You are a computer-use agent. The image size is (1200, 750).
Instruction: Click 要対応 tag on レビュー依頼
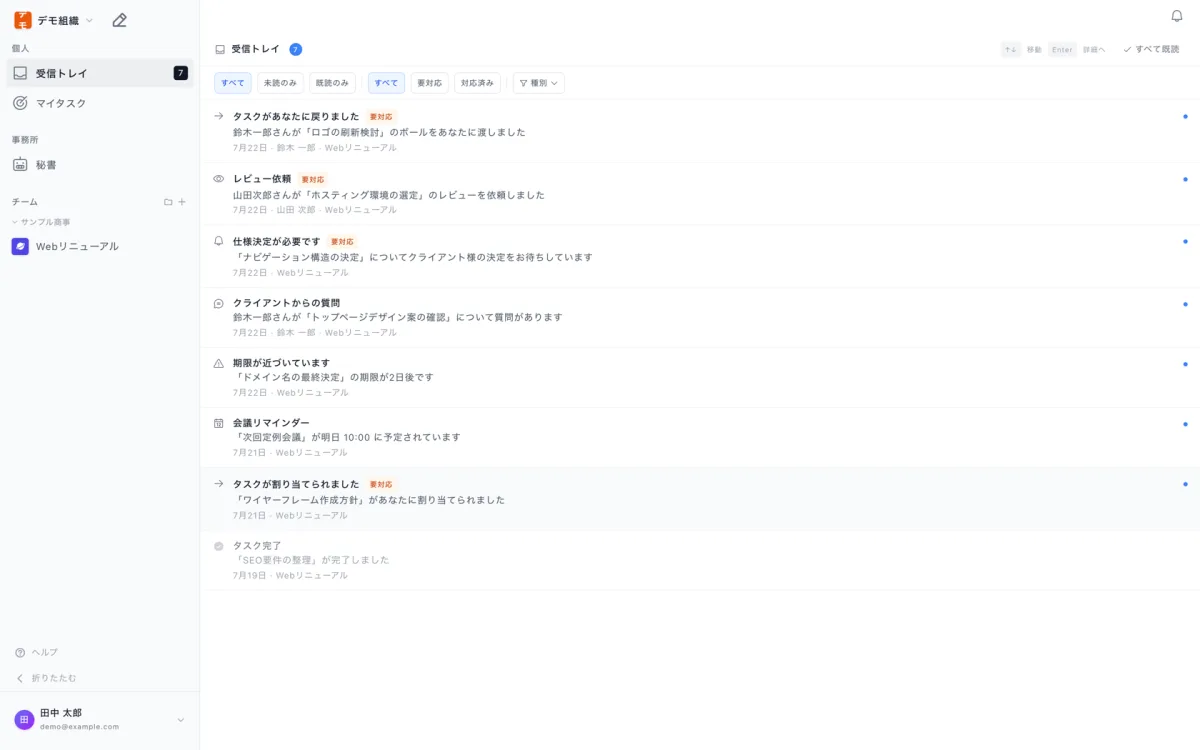coord(313,179)
